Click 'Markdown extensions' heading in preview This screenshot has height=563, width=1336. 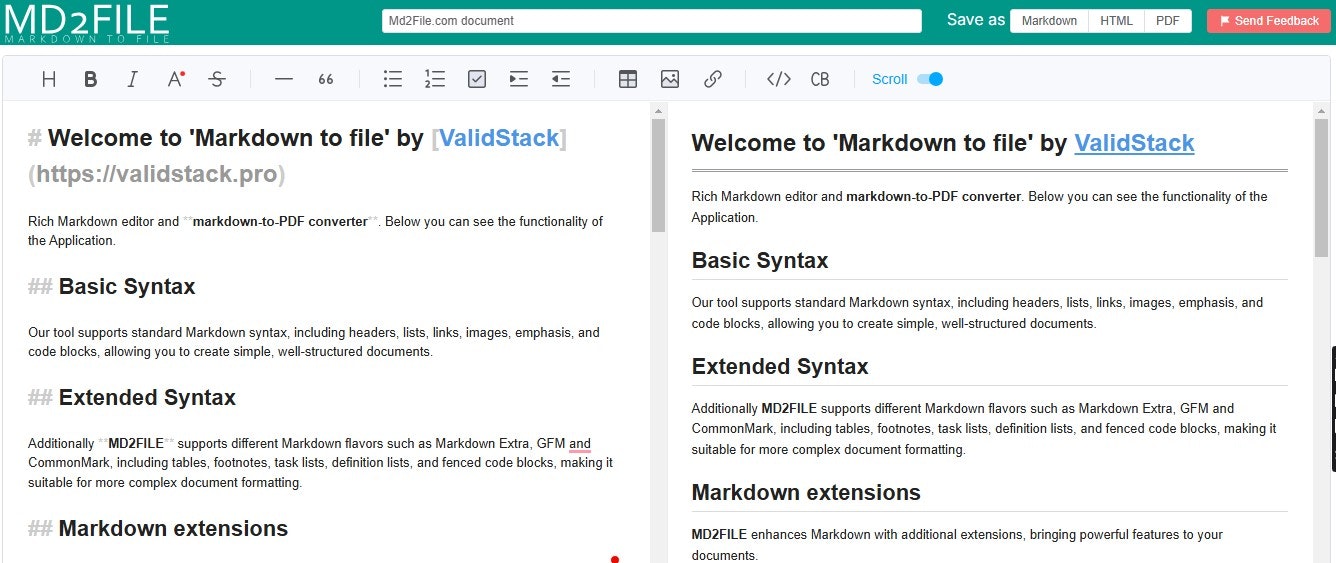pos(806,493)
